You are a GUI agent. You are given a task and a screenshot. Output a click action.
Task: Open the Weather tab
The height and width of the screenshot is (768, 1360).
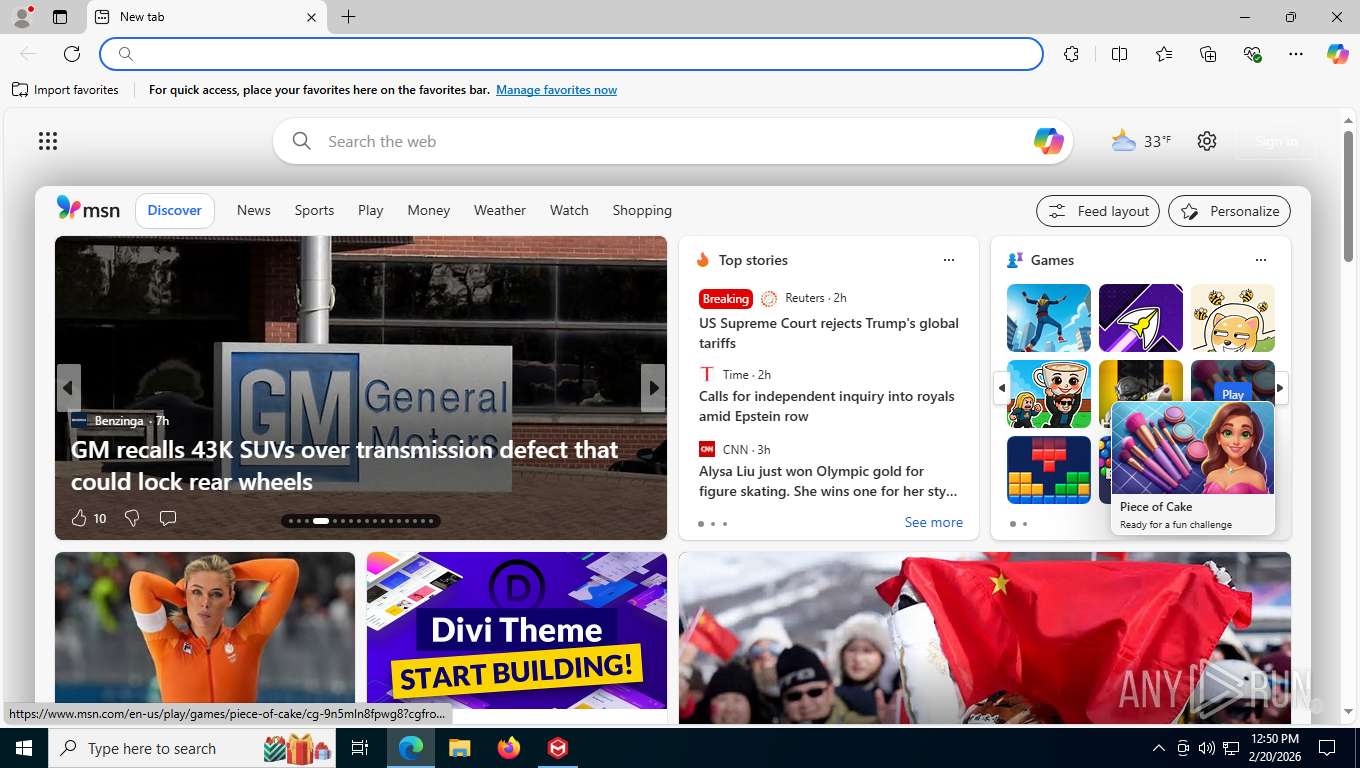point(500,210)
